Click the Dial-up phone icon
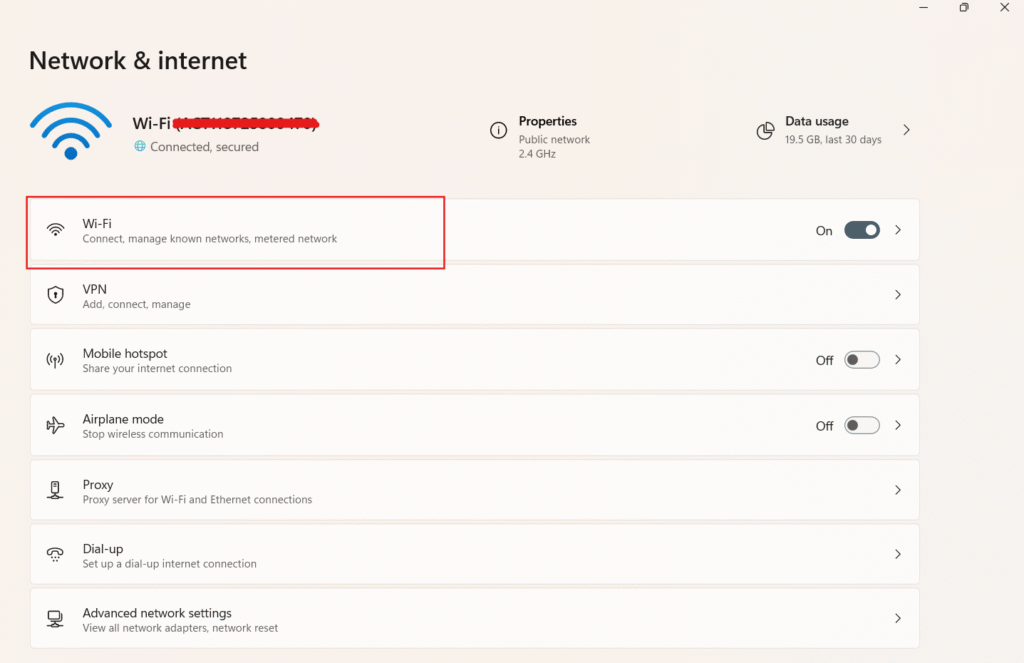The width and height of the screenshot is (1024, 663). tap(56, 554)
